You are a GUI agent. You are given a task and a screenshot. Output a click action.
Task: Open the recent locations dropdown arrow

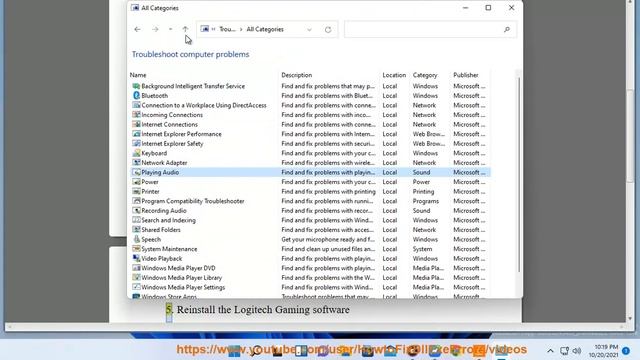[x=170, y=29]
